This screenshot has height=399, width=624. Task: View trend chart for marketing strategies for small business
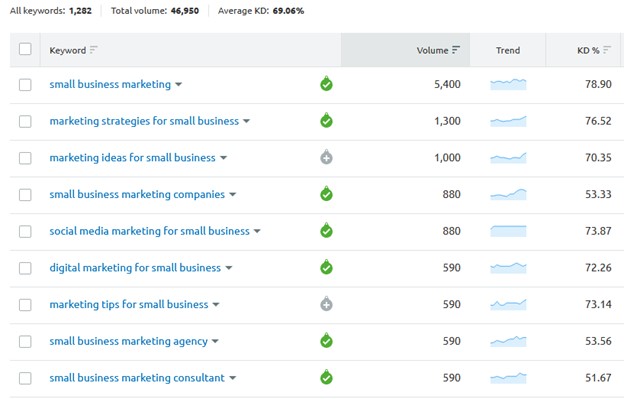tap(508, 121)
